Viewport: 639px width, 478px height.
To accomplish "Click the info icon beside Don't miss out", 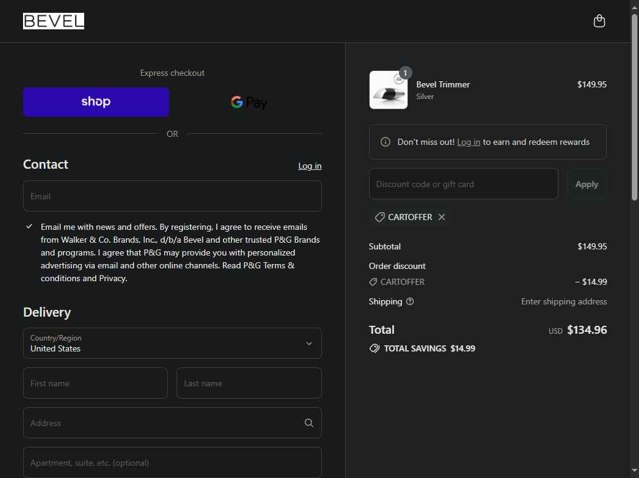I will click(x=385, y=142).
